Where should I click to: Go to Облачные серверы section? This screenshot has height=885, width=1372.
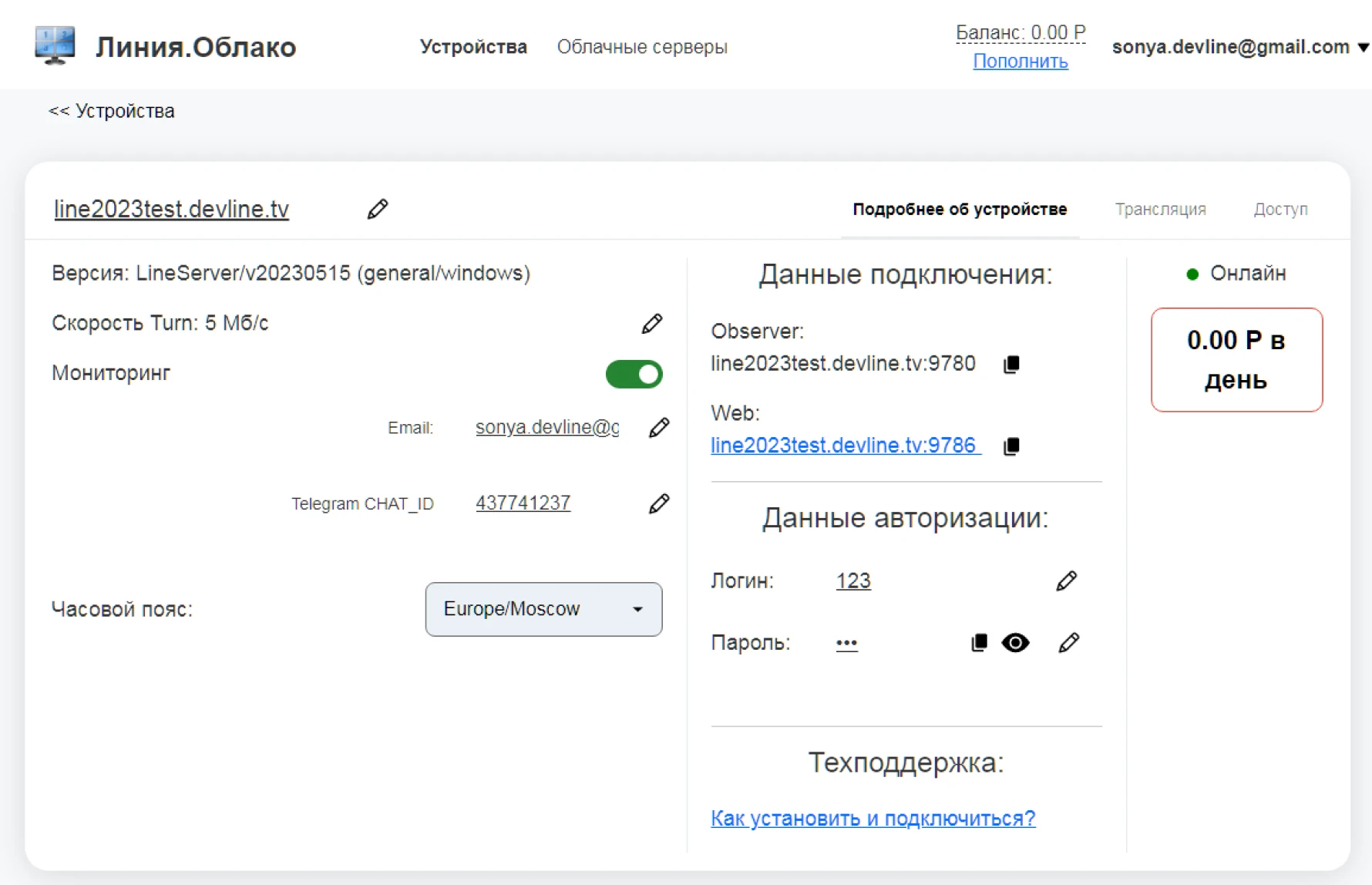641,47
